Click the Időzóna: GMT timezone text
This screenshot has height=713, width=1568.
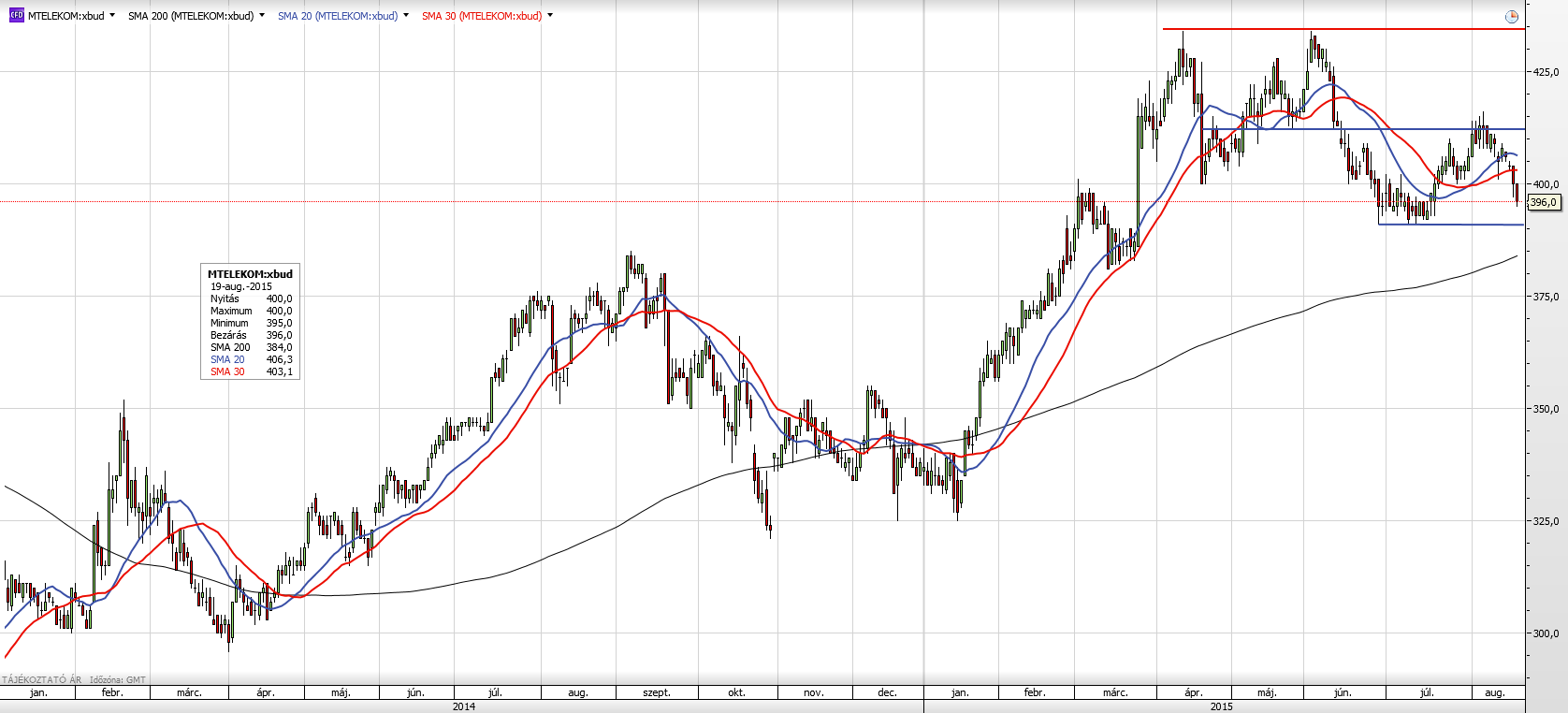pyautogui.click(x=118, y=680)
